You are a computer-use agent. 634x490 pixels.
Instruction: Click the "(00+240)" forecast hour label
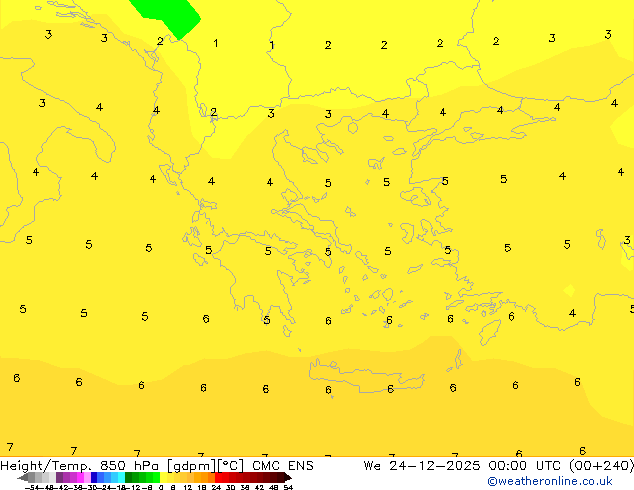pyautogui.click(x=598, y=465)
